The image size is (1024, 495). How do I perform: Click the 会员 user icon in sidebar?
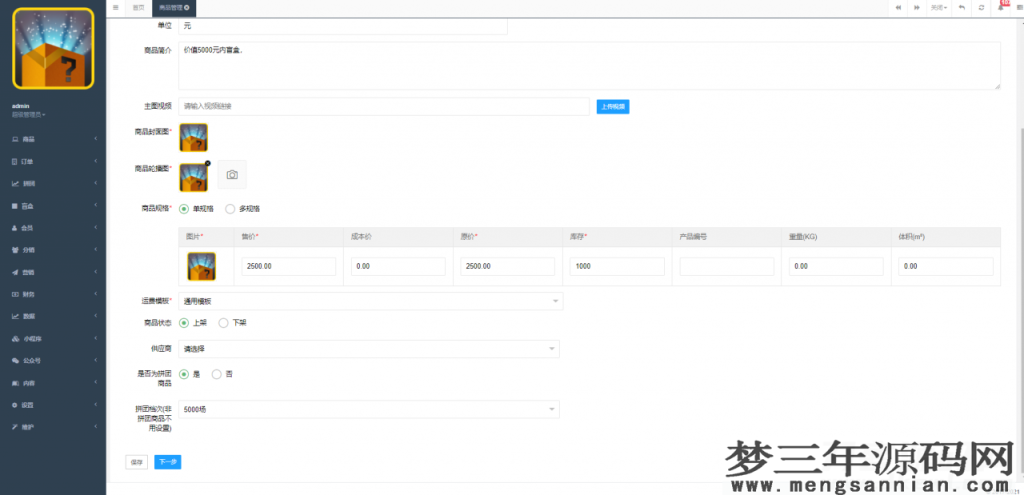click(x=15, y=228)
